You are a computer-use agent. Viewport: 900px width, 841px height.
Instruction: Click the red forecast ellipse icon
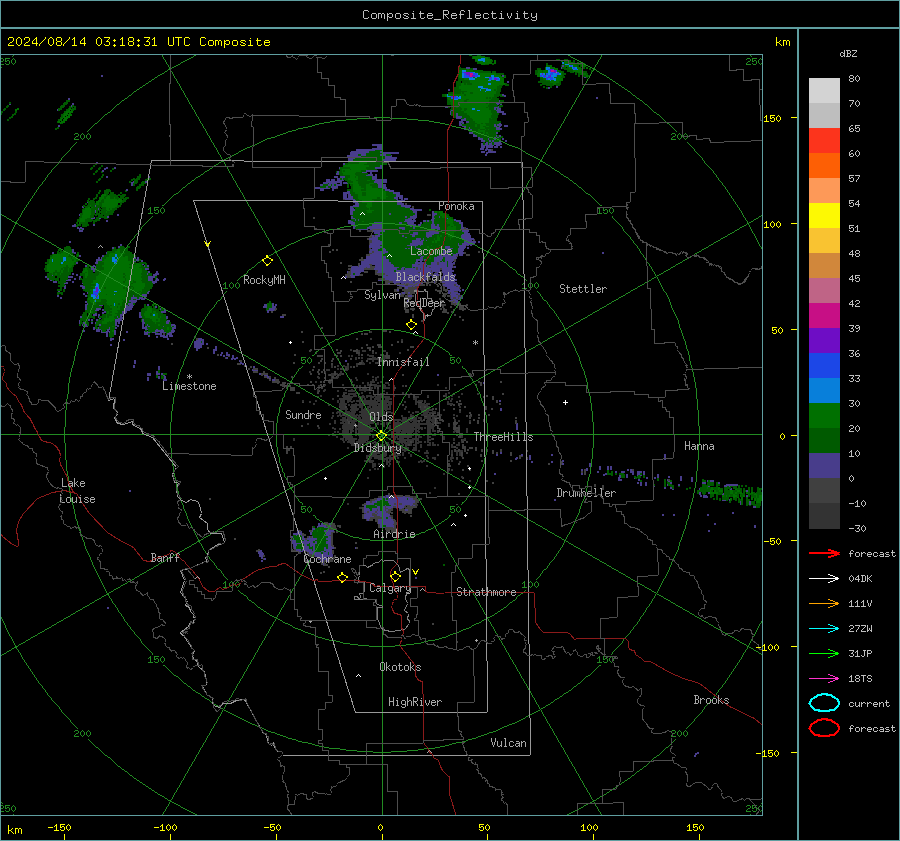coord(824,728)
